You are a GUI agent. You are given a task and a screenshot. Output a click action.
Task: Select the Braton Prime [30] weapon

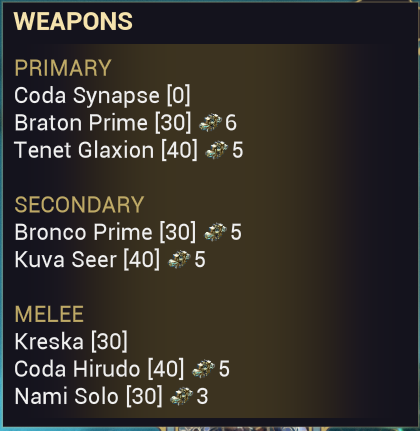coord(103,123)
